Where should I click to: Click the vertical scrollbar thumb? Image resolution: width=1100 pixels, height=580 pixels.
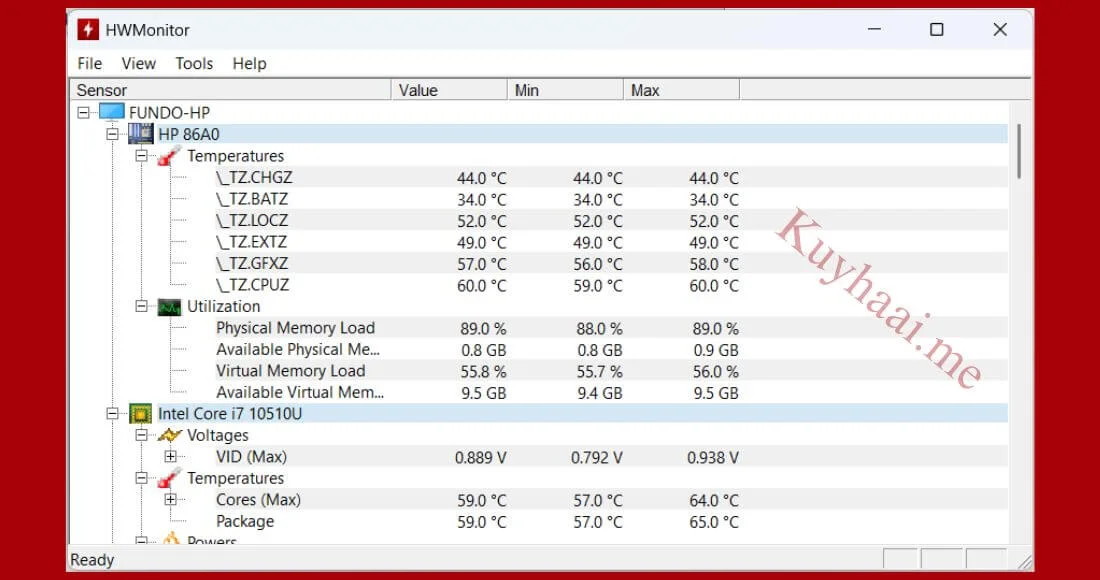coord(1018,150)
